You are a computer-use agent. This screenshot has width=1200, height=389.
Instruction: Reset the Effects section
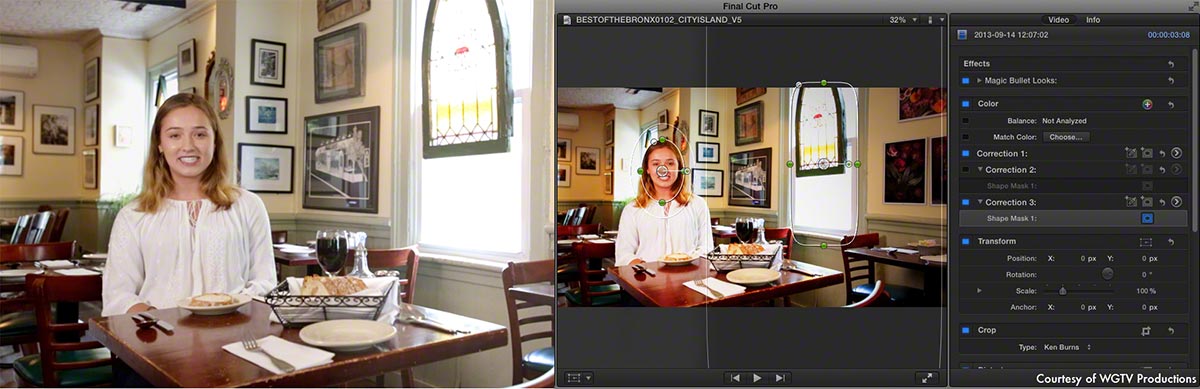pos(1171,64)
